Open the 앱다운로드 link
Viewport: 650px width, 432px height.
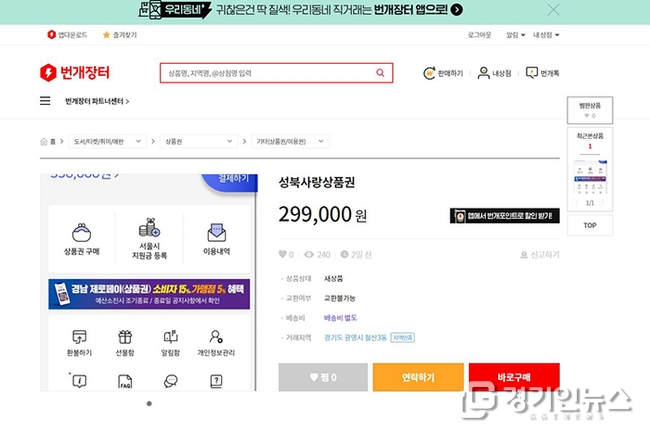click(67, 35)
